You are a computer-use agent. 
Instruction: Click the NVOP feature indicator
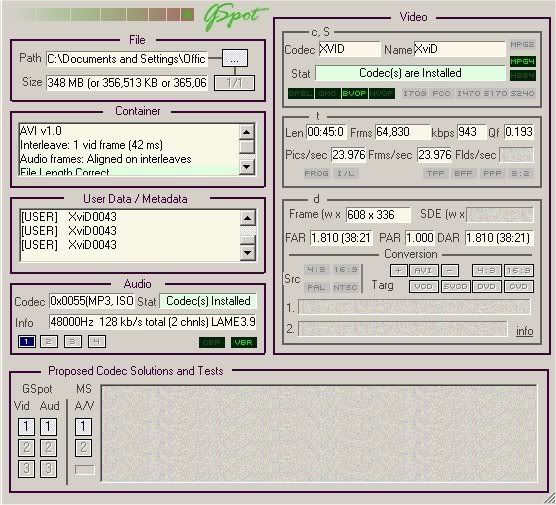click(x=382, y=94)
